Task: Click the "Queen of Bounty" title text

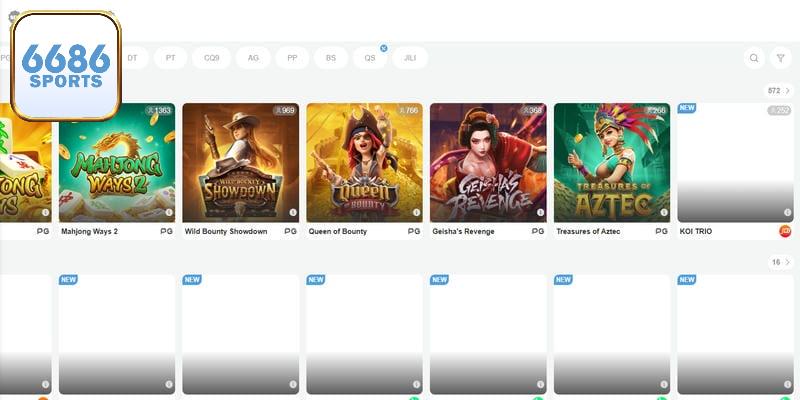Action: click(x=338, y=231)
